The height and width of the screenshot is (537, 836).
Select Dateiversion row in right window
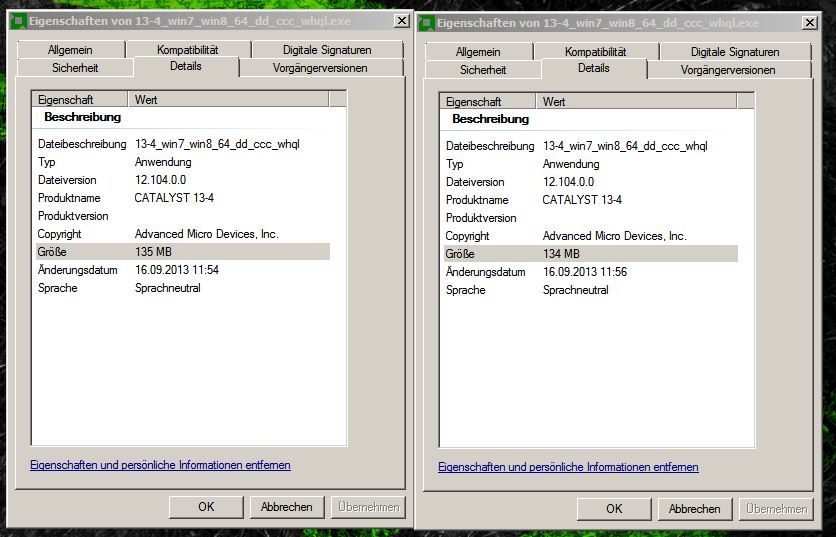[x=591, y=182]
